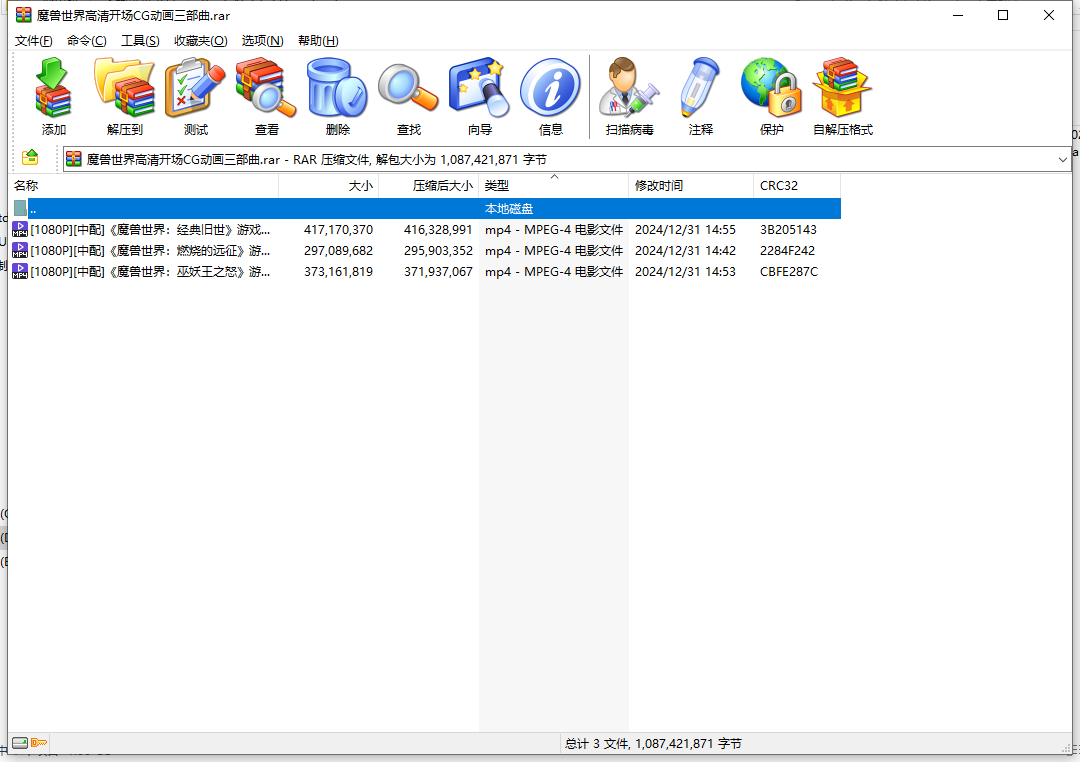This screenshot has height=762, width=1080.
Task: Click the SFX (自解压格式) icon
Action: [843, 97]
